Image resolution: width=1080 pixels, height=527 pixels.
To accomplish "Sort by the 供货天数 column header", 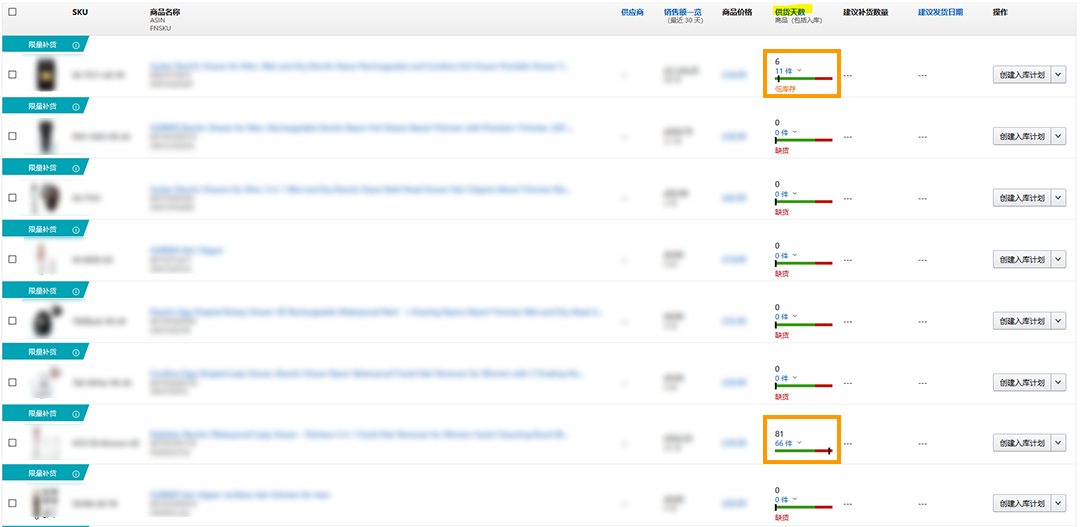I will [792, 12].
